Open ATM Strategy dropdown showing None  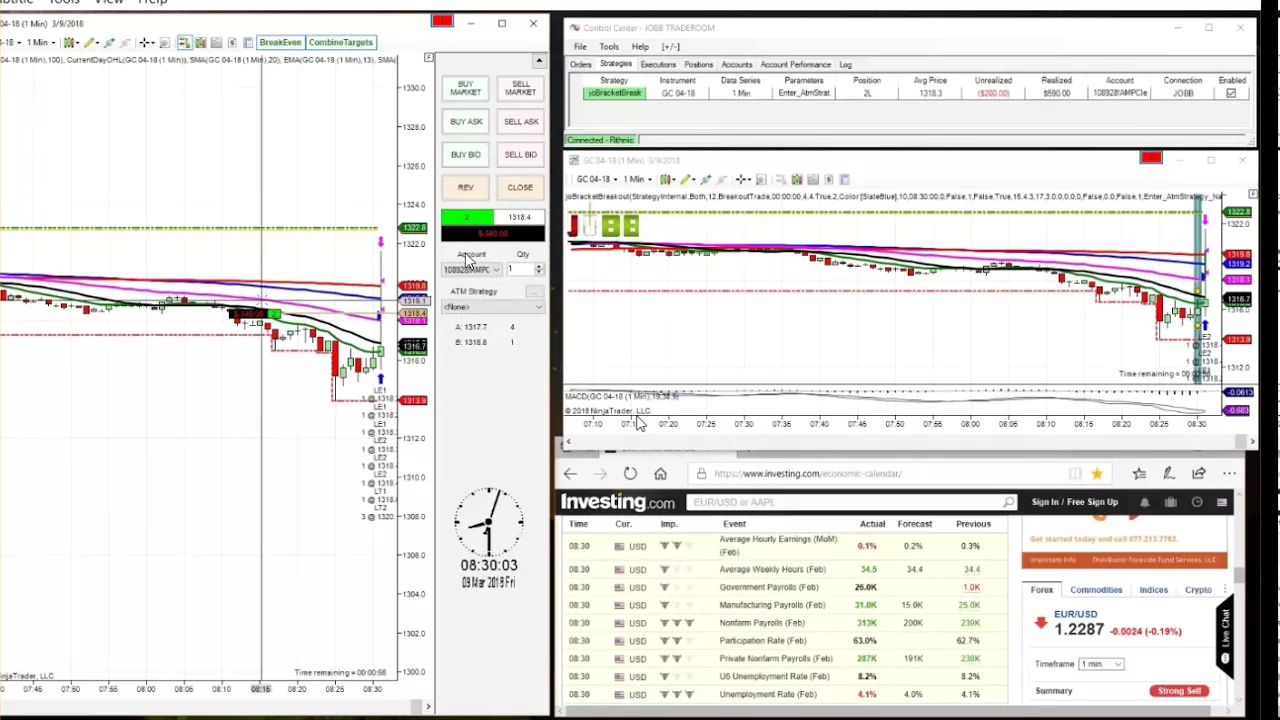pyautogui.click(x=493, y=307)
